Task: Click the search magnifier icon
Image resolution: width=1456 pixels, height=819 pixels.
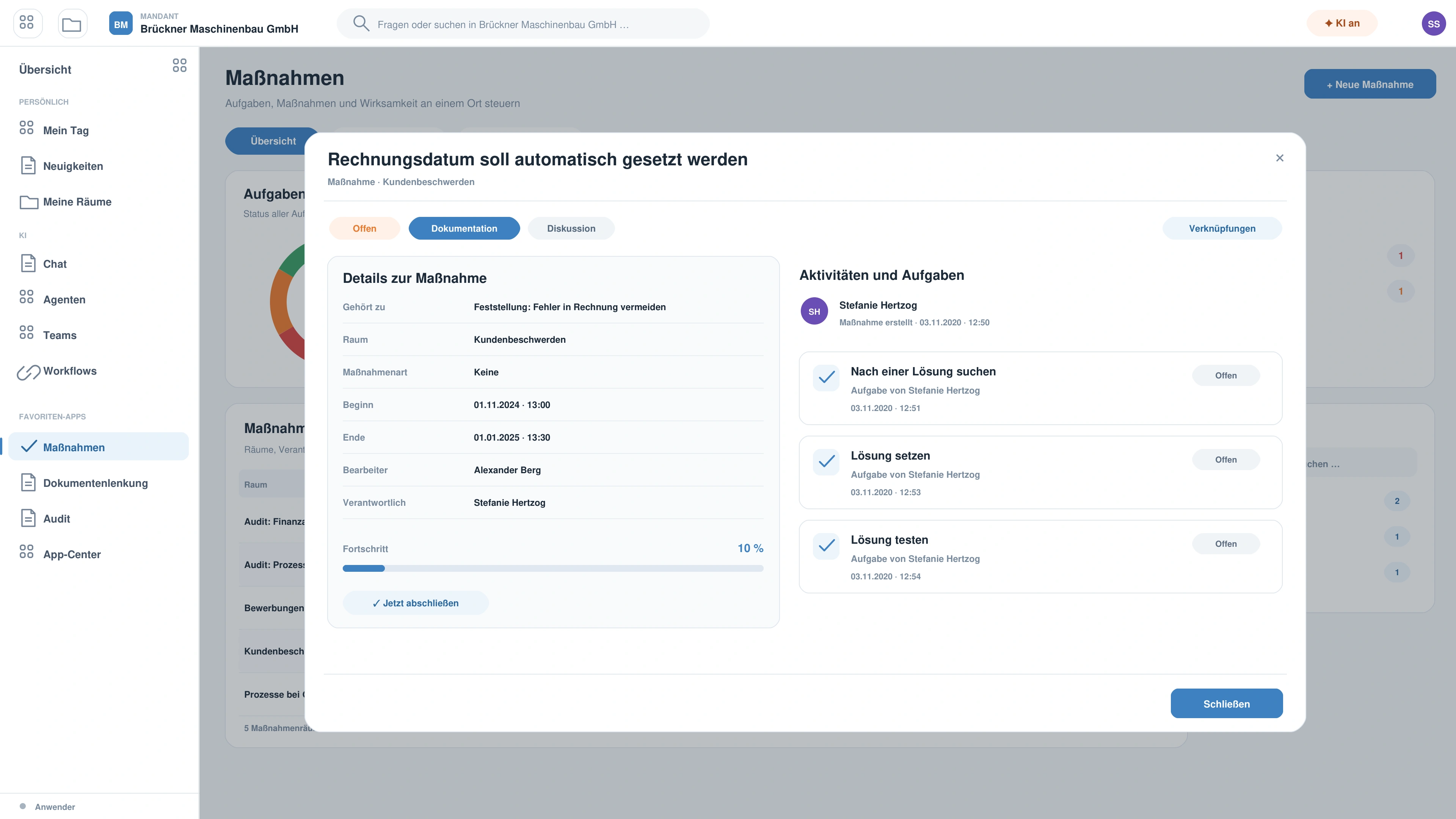Action: pyautogui.click(x=361, y=23)
